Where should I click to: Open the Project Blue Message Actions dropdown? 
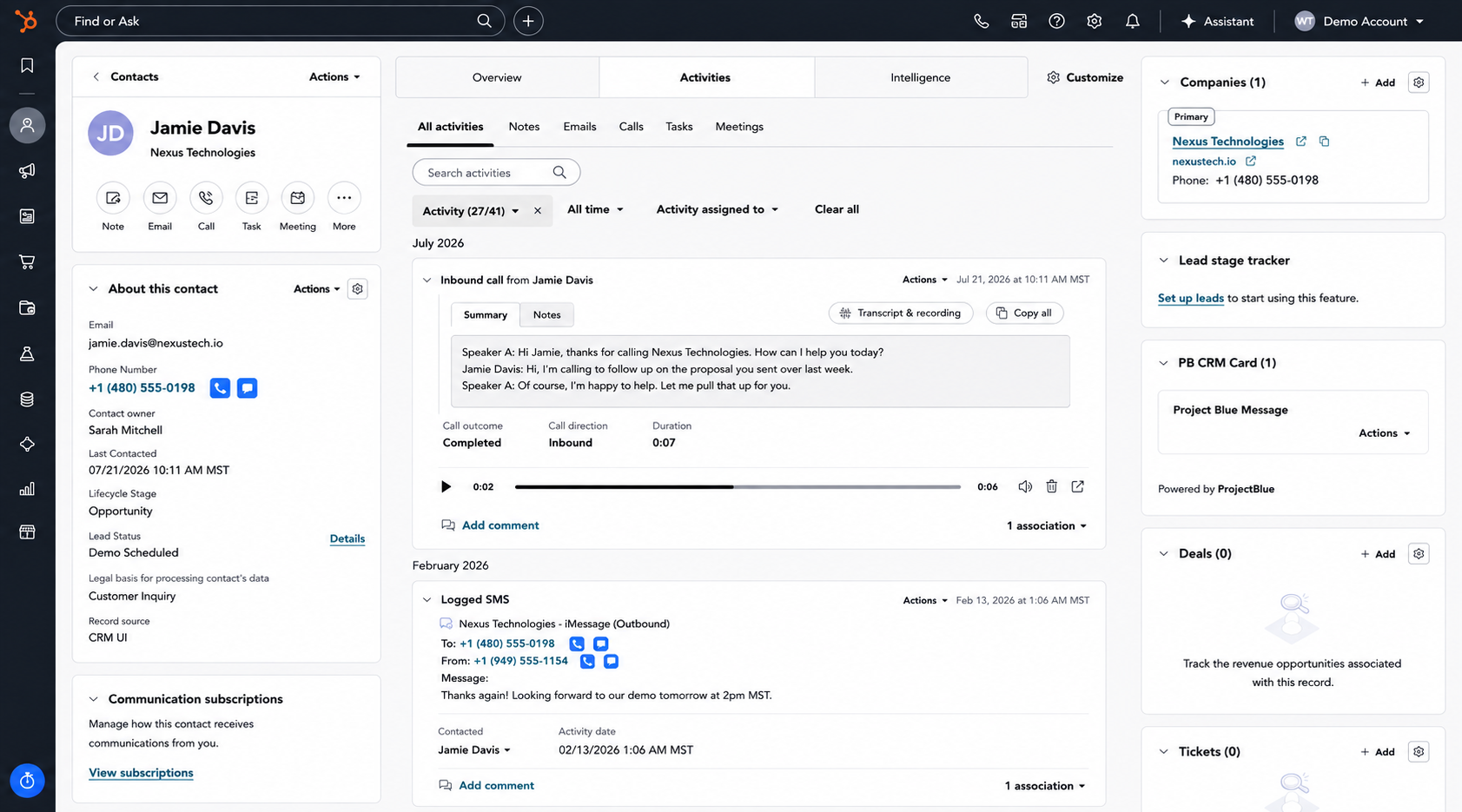(x=1385, y=433)
